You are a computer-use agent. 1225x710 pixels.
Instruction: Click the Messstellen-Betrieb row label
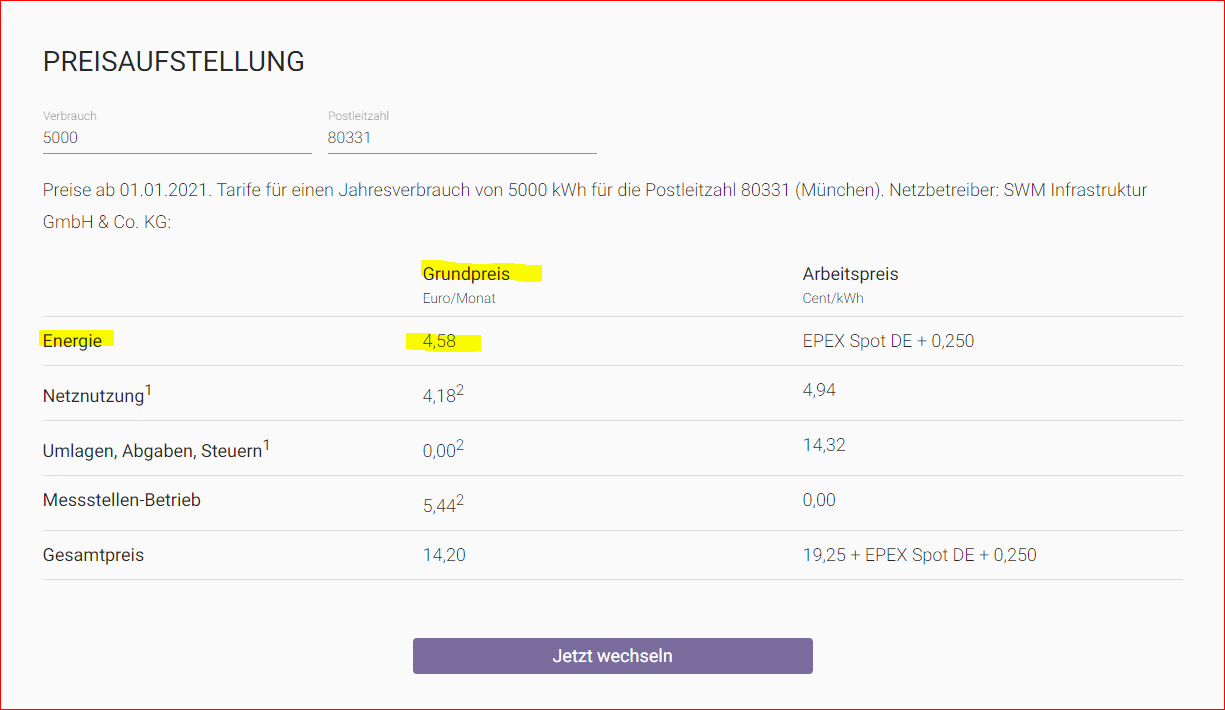pyautogui.click(x=121, y=500)
